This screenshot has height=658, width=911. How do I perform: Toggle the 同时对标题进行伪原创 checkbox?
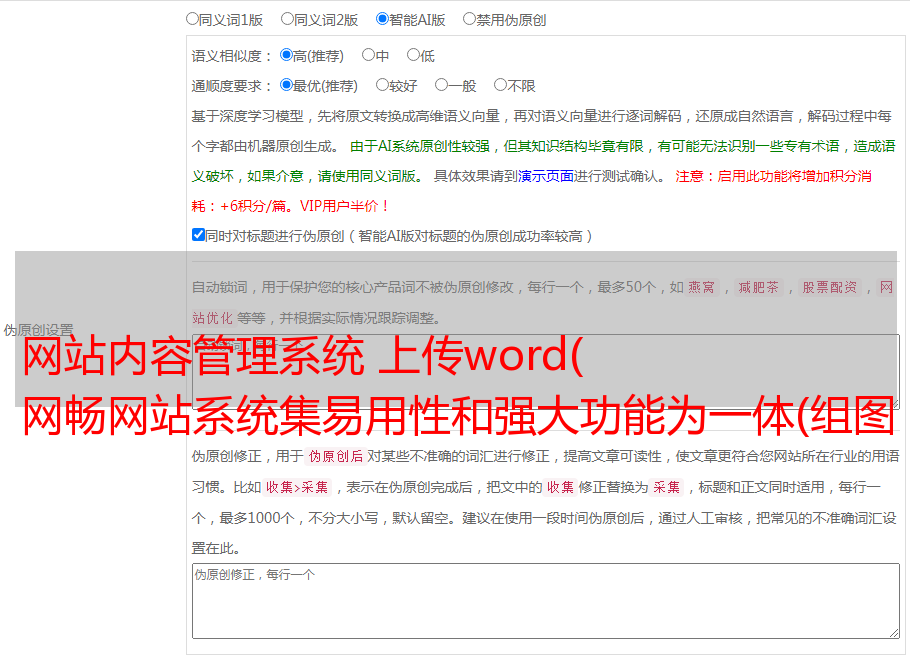[198, 235]
